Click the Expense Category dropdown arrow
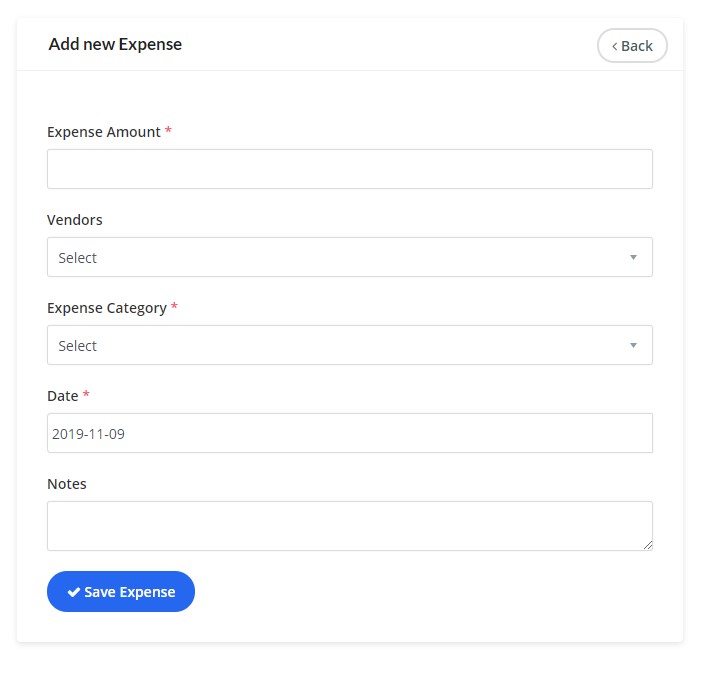The image size is (714, 681). point(633,345)
